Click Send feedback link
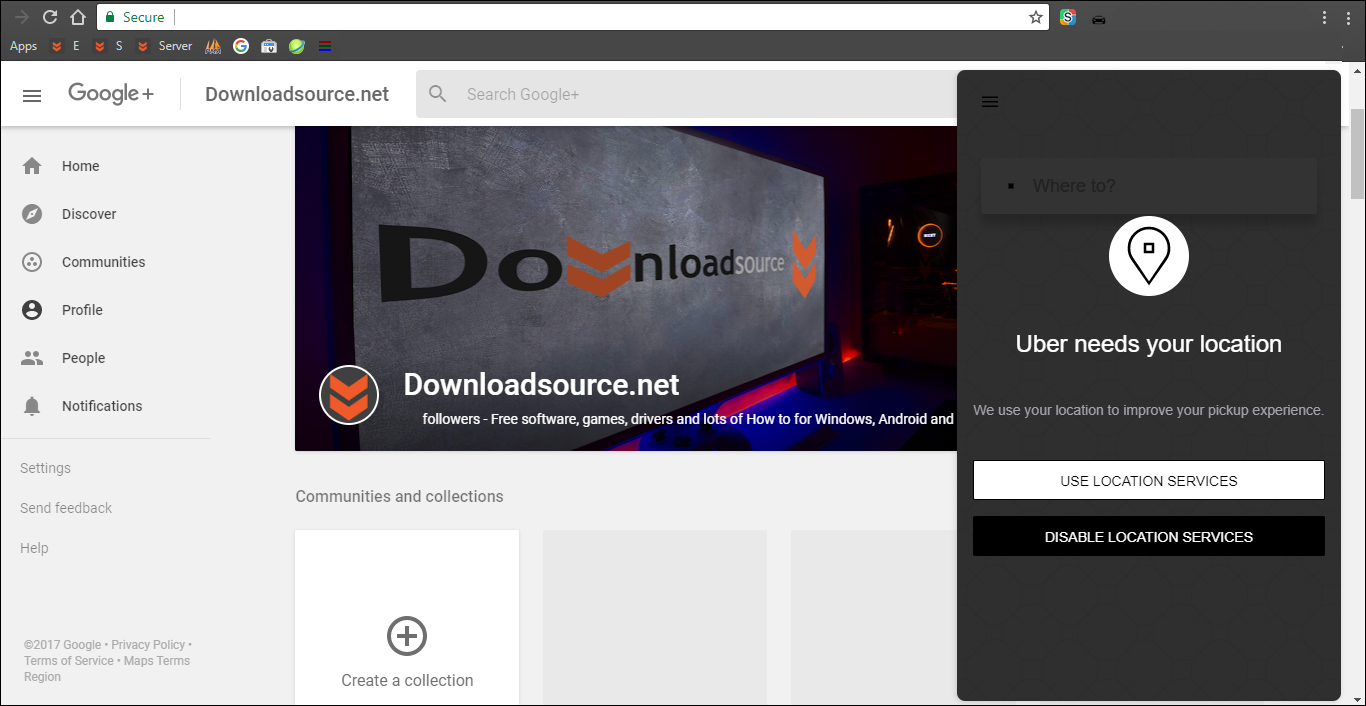 (x=66, y=508)
